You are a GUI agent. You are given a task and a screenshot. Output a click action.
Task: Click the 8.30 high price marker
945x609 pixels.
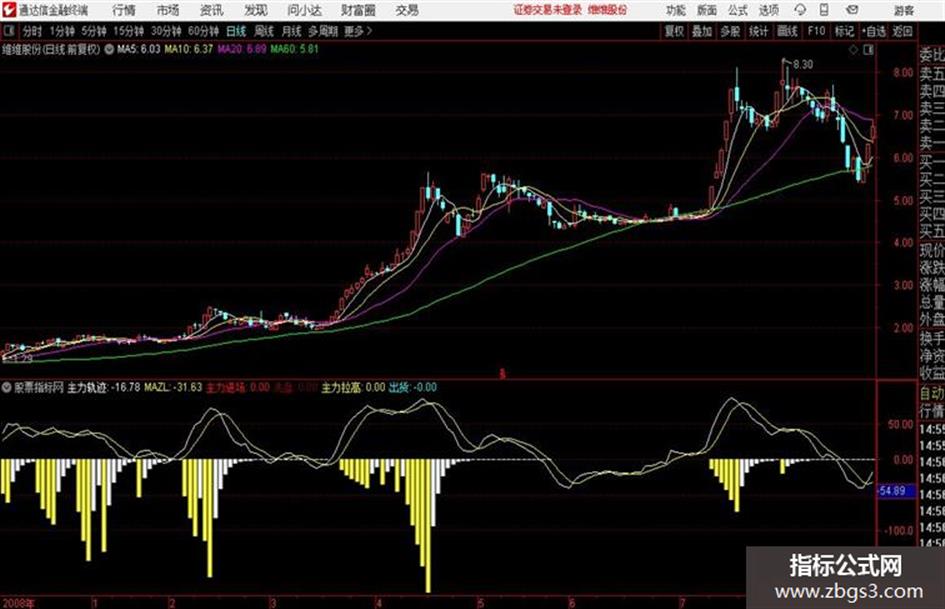coord(803,65)
